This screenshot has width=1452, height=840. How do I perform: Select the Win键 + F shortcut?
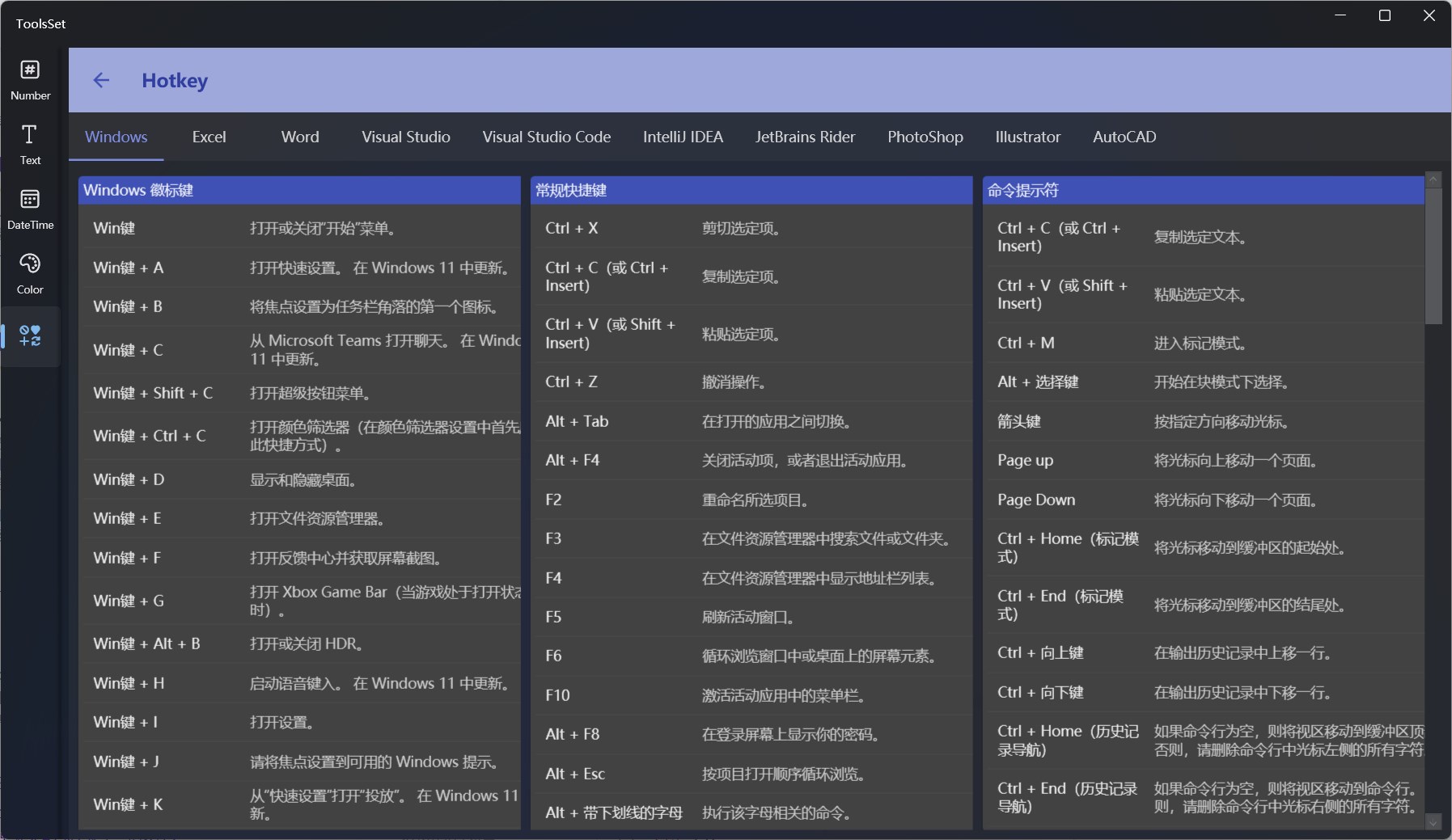(301, 558)
